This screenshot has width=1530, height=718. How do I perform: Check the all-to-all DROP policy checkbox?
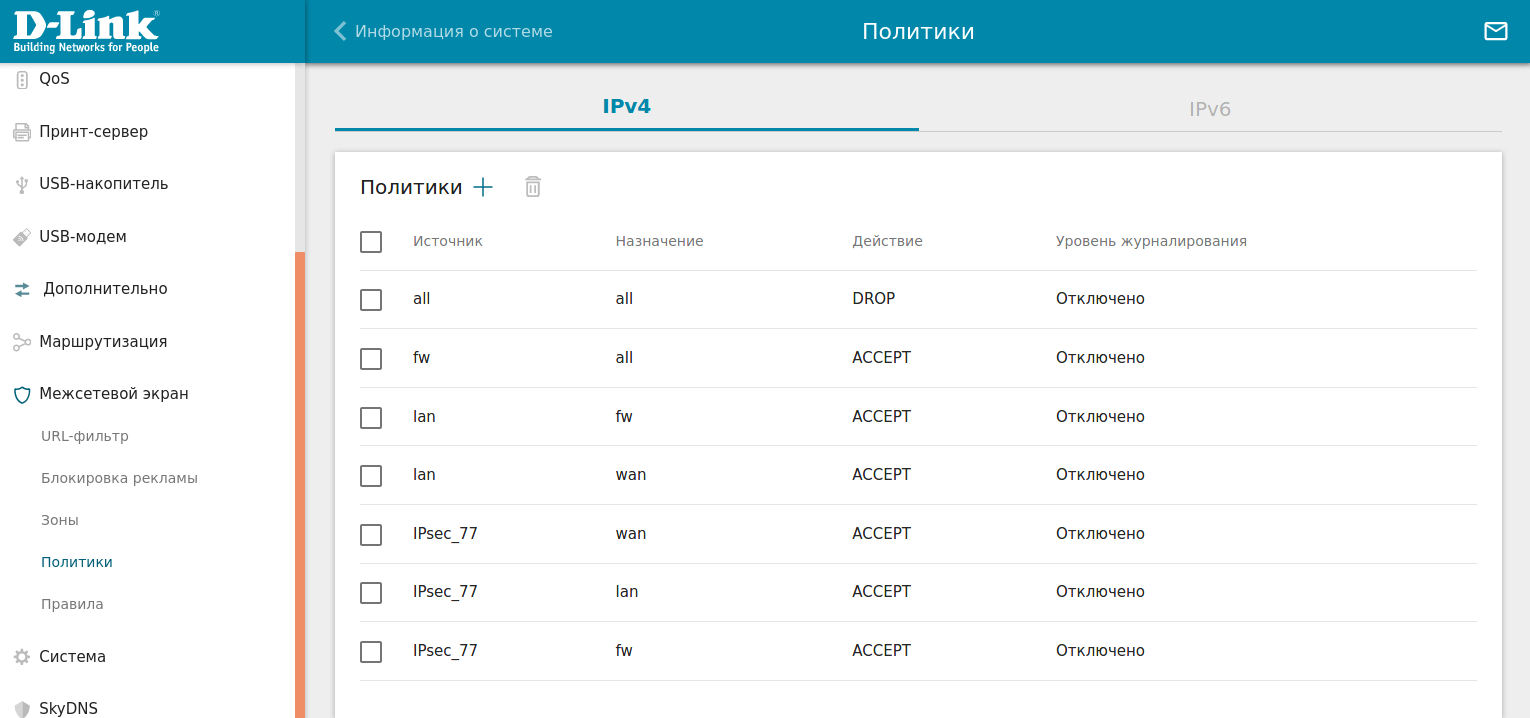click(371, 300)
